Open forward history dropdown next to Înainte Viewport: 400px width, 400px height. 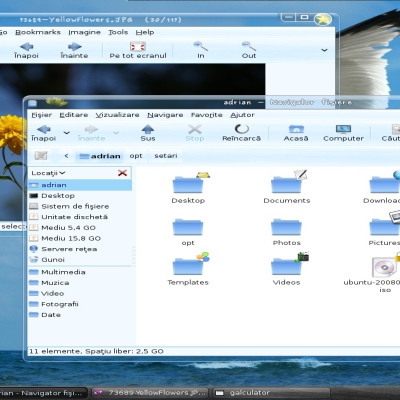tap(116, 133)
